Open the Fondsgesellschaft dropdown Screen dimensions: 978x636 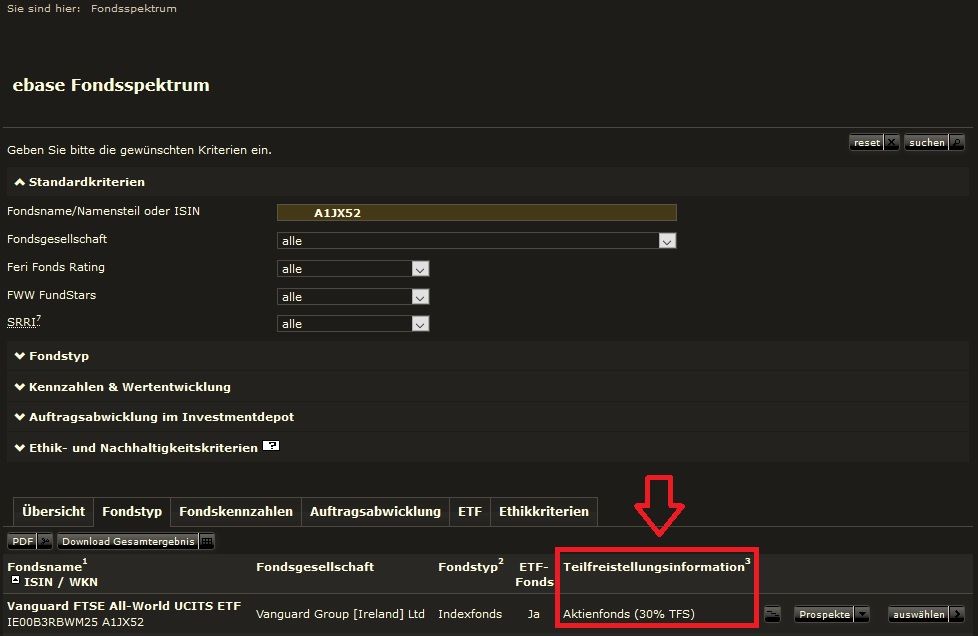667,241
